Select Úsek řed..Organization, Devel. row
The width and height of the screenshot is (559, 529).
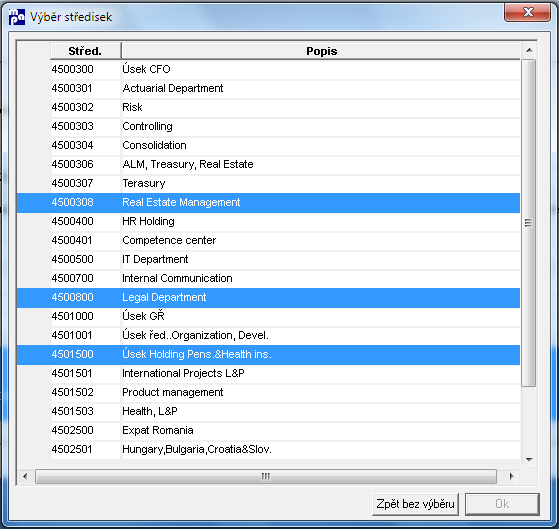click(268, 335)
